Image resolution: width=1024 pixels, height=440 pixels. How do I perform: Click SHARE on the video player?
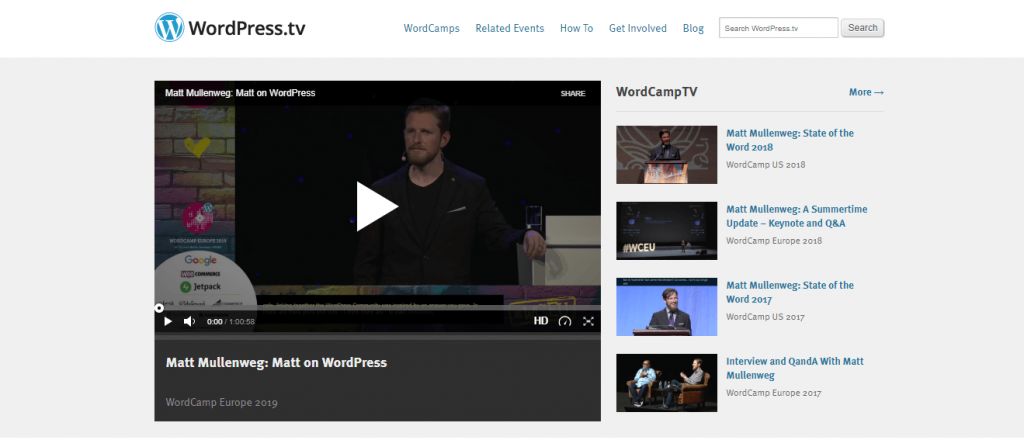coord(573,93)
